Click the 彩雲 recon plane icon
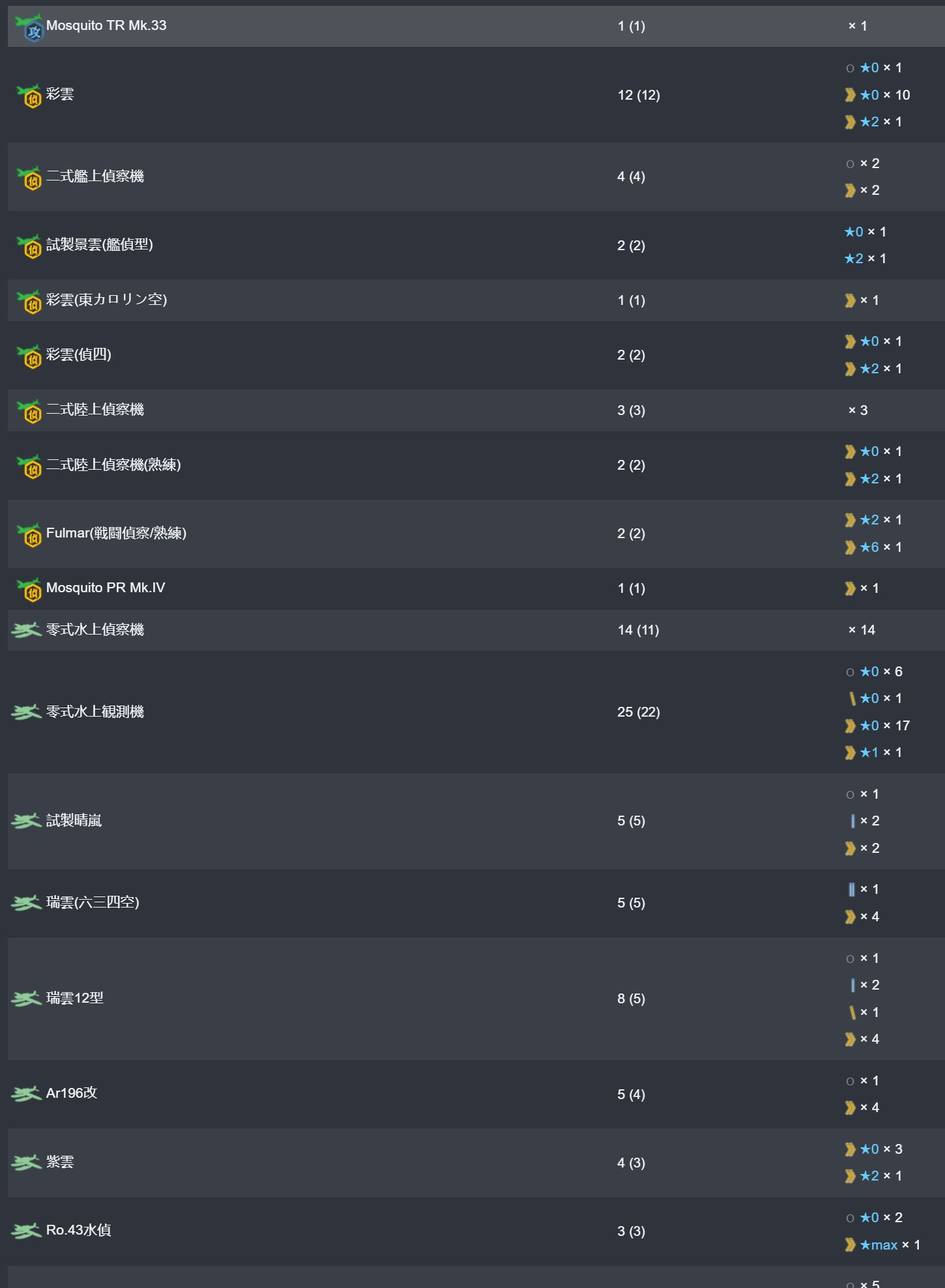The height and width of the screenshot is (1288, 945). (29, 95)
